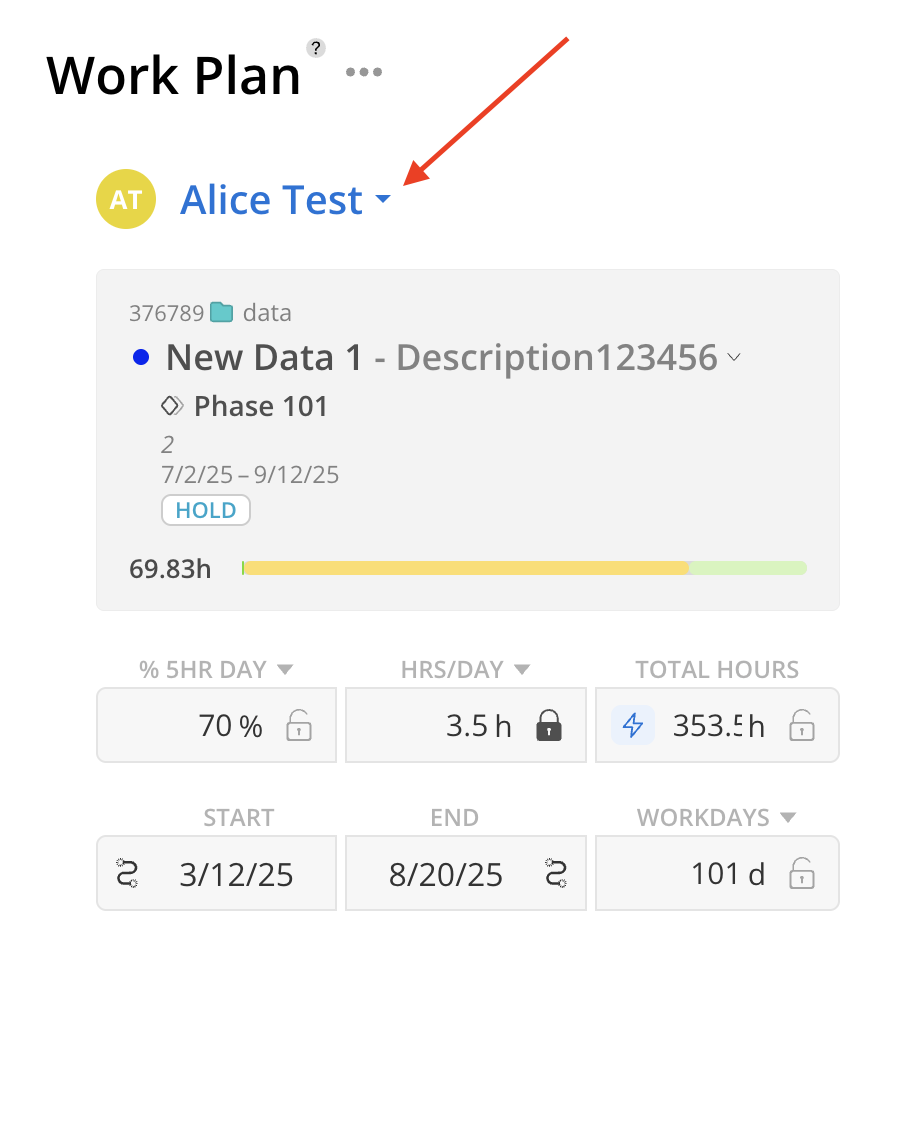Click the teal data folder icon

[221, 313]
